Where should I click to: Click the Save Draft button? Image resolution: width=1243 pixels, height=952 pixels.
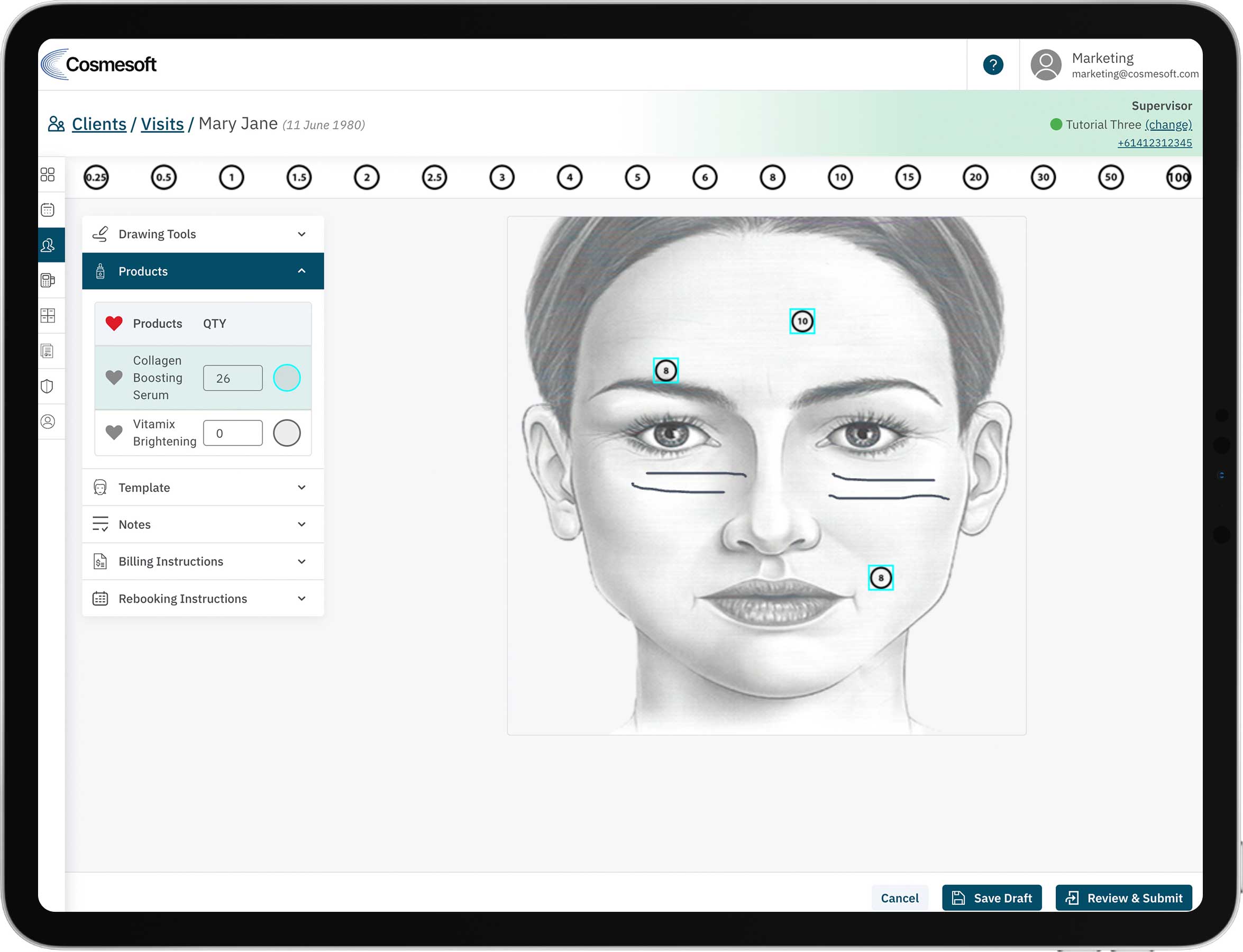[x=991, y=898]
